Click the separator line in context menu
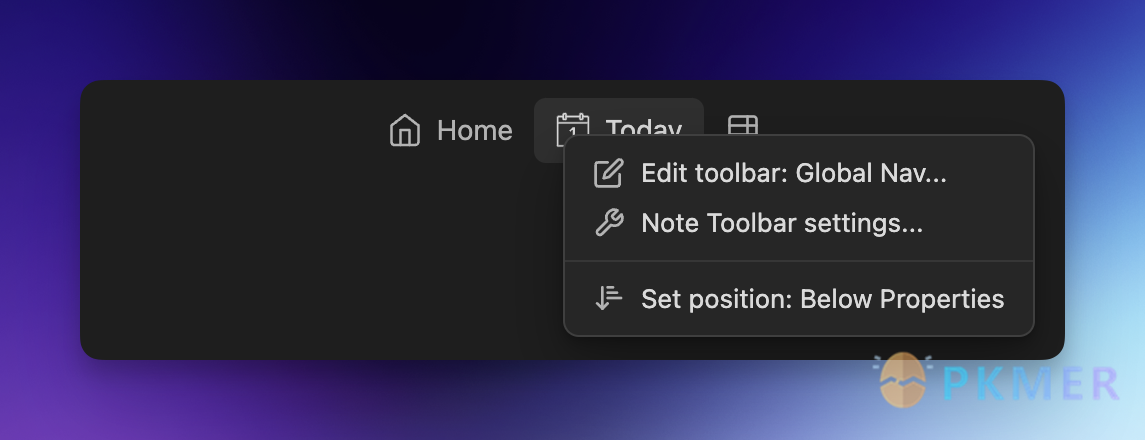The height and width of the screenshot is (440, 1145). point(798,261)
